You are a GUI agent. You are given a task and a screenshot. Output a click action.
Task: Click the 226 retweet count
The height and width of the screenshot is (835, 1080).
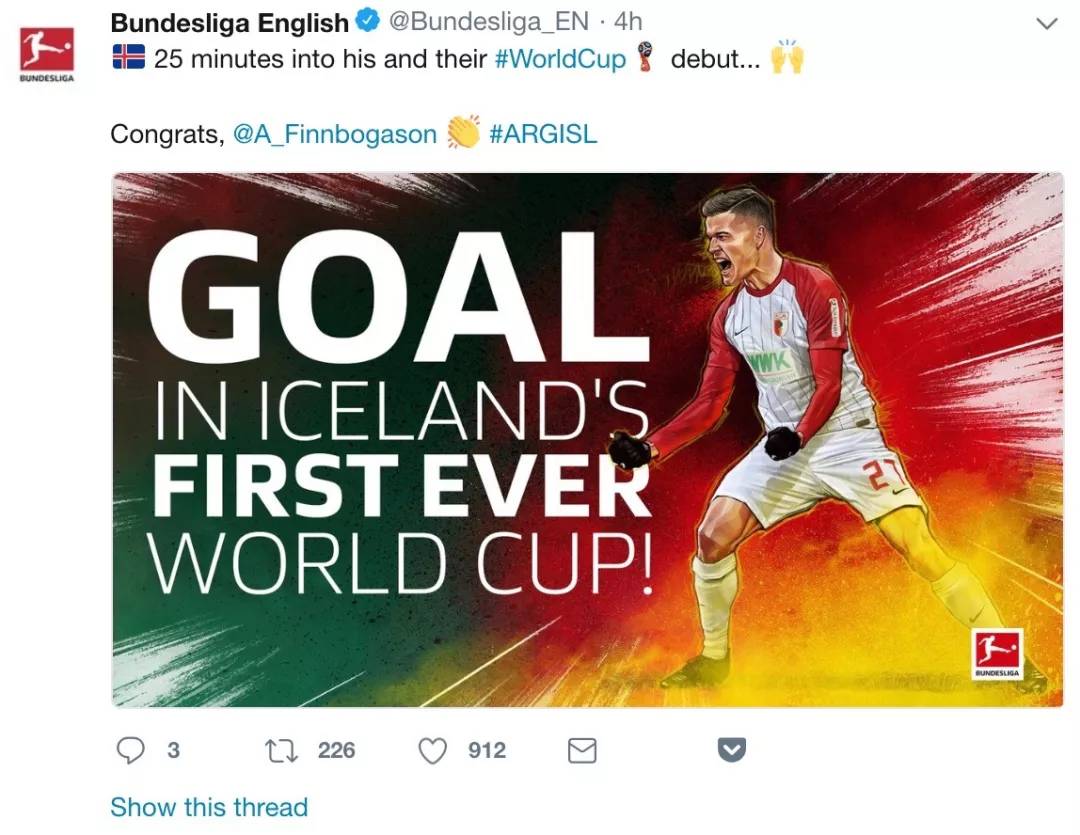[336, 750]
